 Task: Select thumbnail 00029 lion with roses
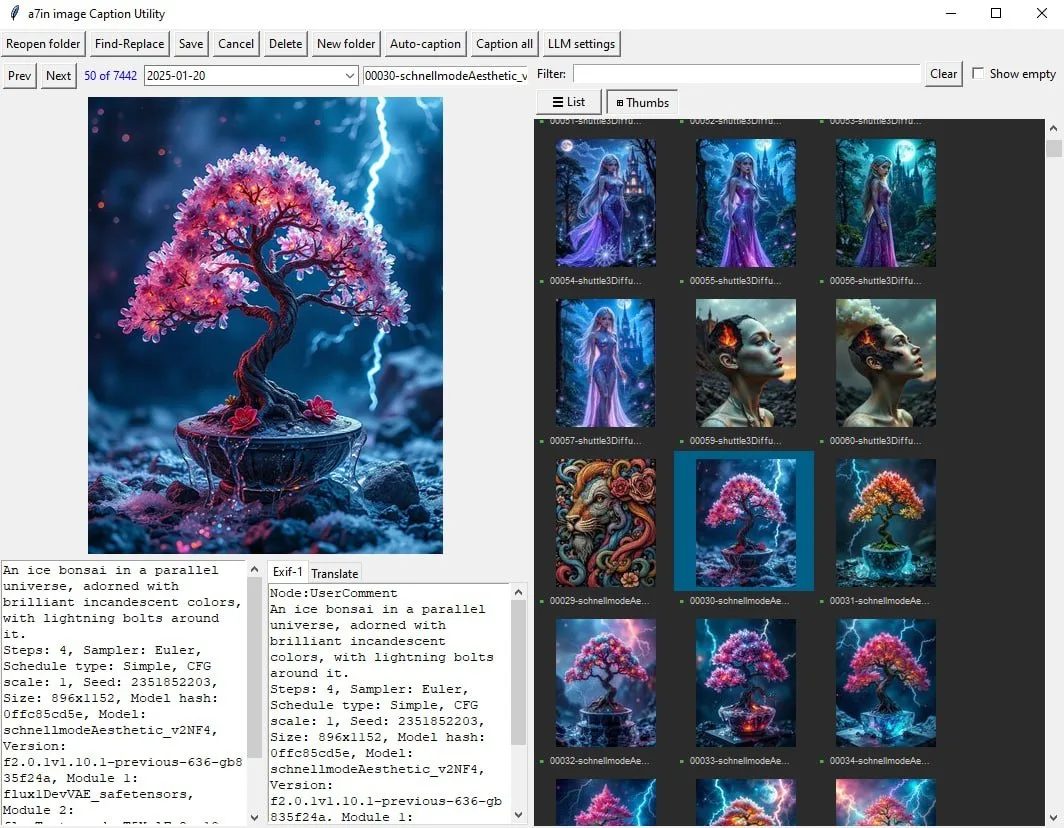(x=605, y=523)
